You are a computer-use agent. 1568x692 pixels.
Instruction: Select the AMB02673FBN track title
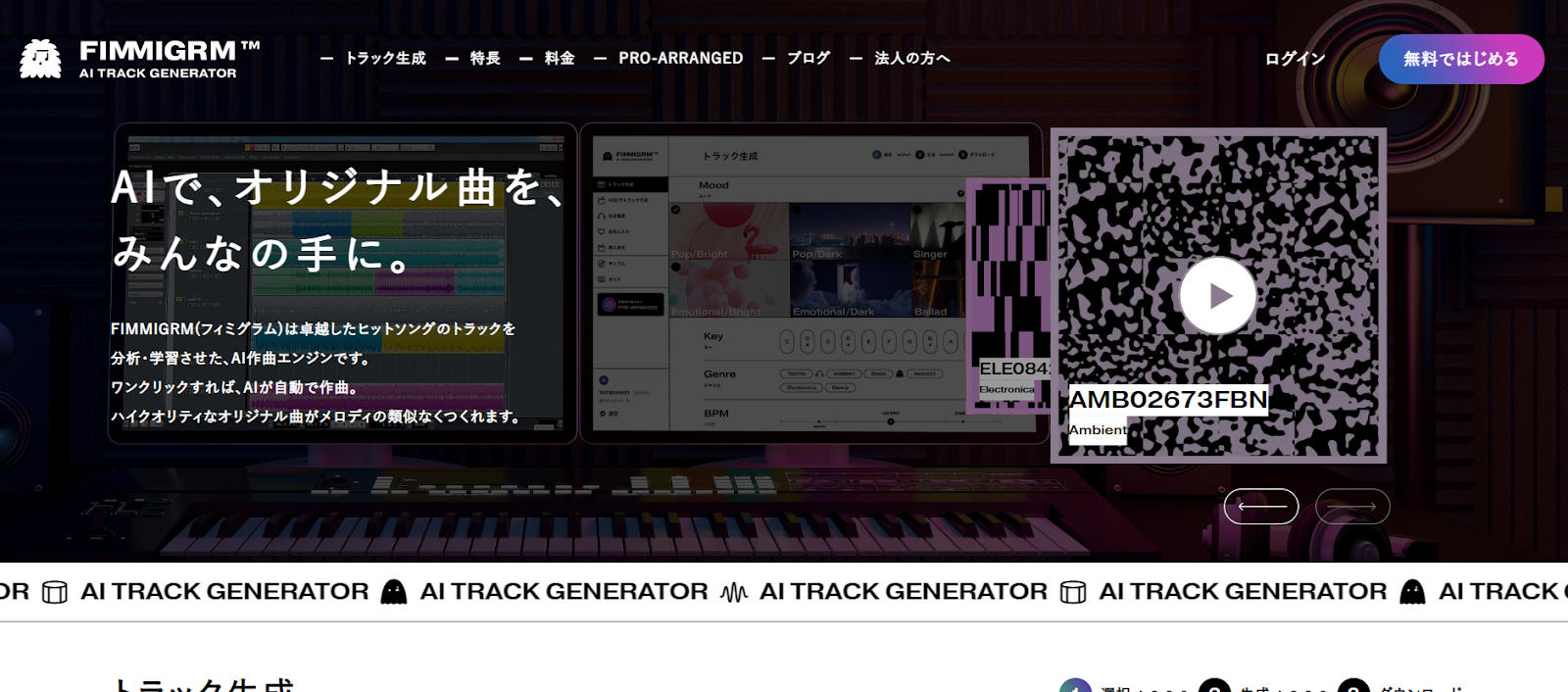tap(1168, 400)
